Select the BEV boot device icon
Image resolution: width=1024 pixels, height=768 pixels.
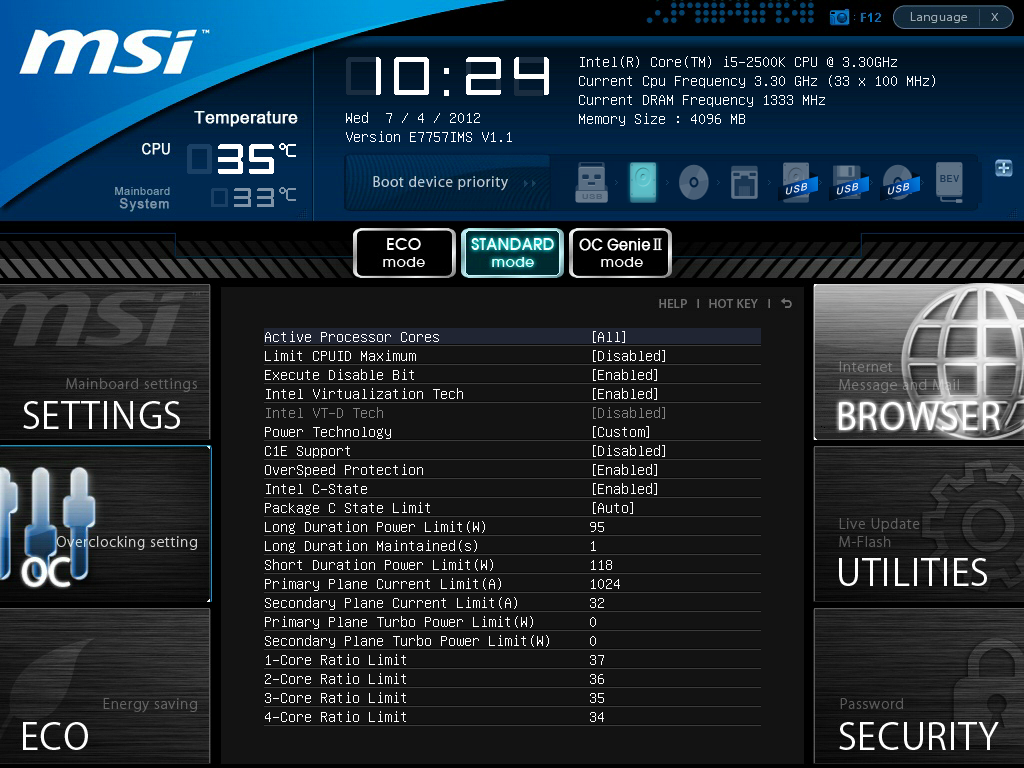[x=949, y=182]
